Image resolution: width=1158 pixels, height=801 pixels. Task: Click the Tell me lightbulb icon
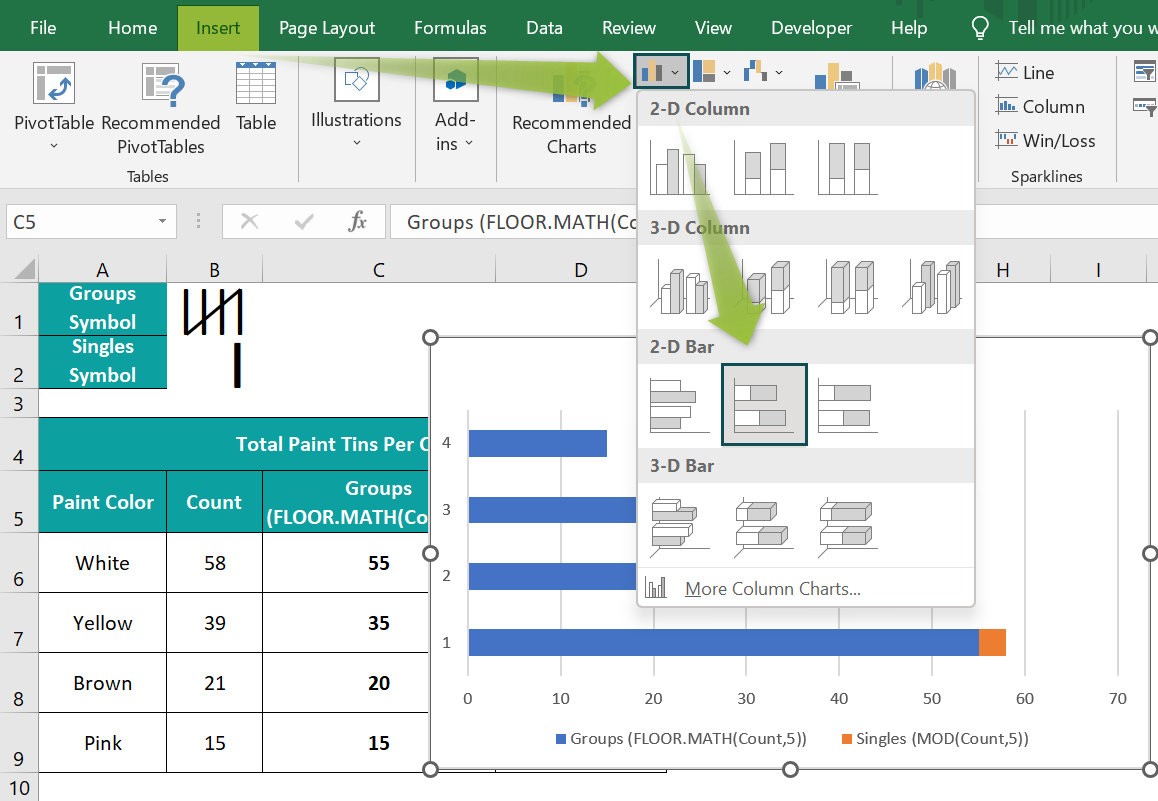[x=979, y=28]
